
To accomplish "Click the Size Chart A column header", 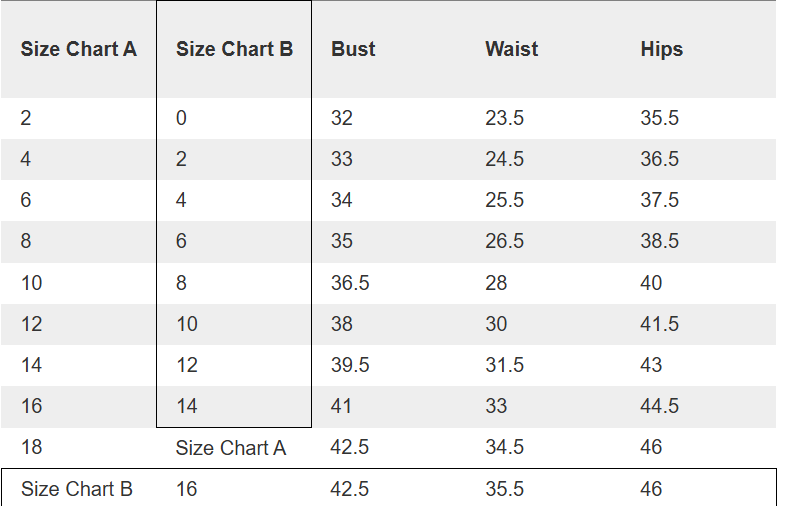I will 79,49.
